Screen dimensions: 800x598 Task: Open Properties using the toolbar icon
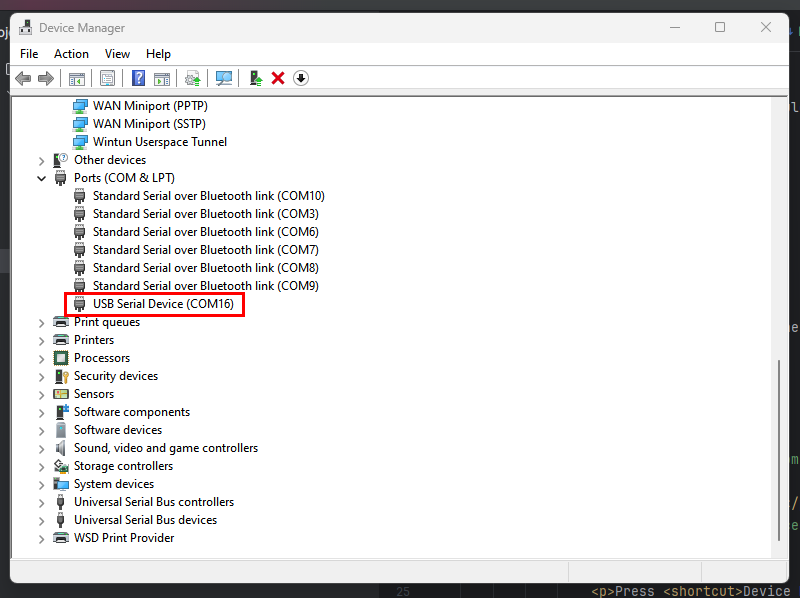tap(107, 77)
